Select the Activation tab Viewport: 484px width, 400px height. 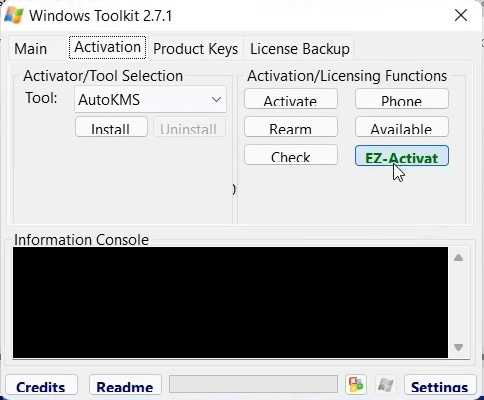(107, 47)
